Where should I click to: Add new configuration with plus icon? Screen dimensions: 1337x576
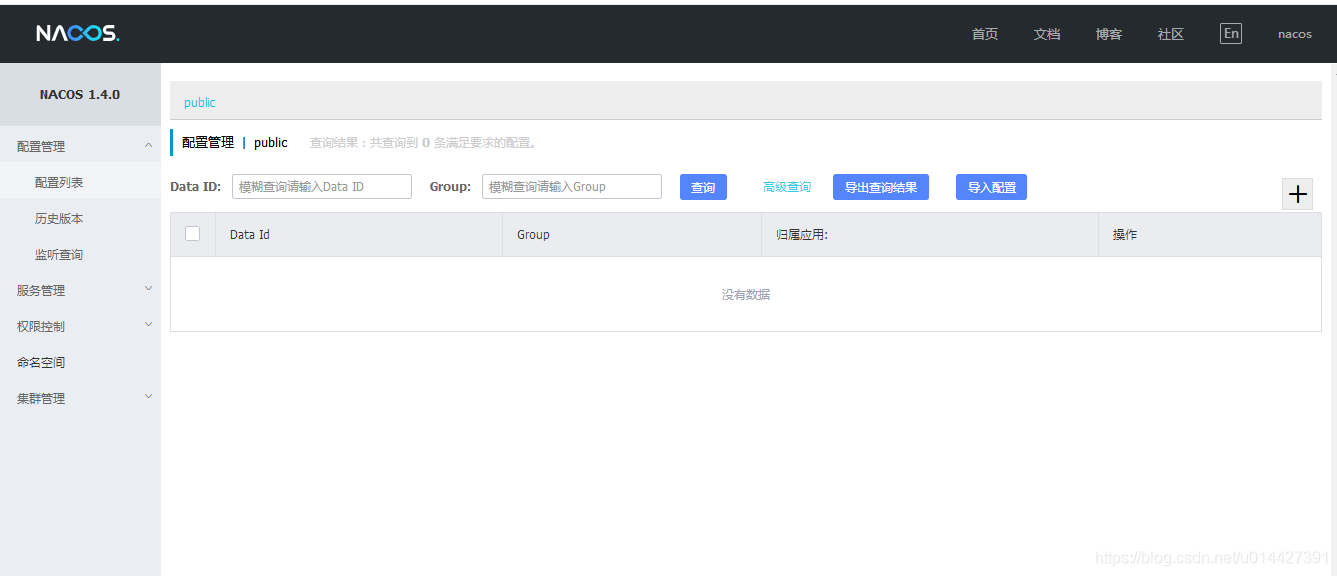(x=1298, y=194)
